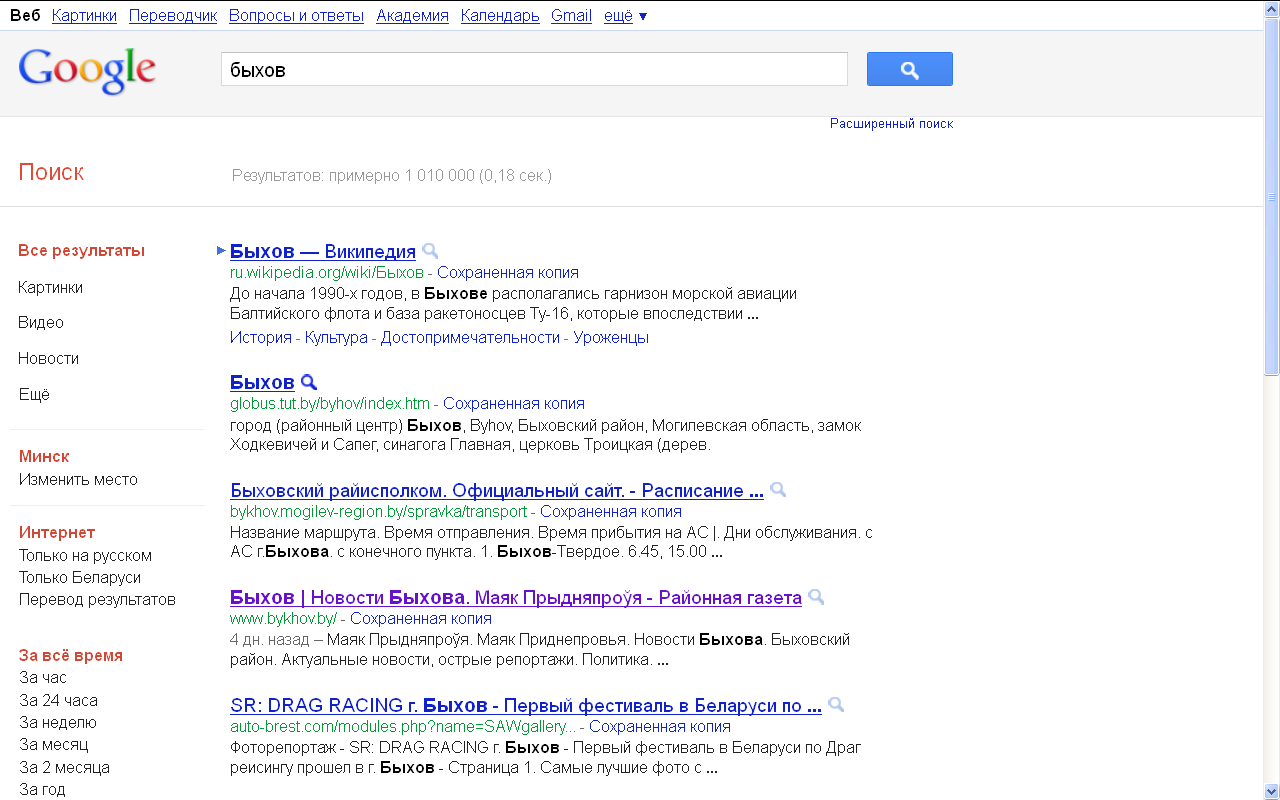Click the blue arrow marker beside Быхов — Википедия
The height and width of the screenshot is (800, 1280).
click(222, 250)
